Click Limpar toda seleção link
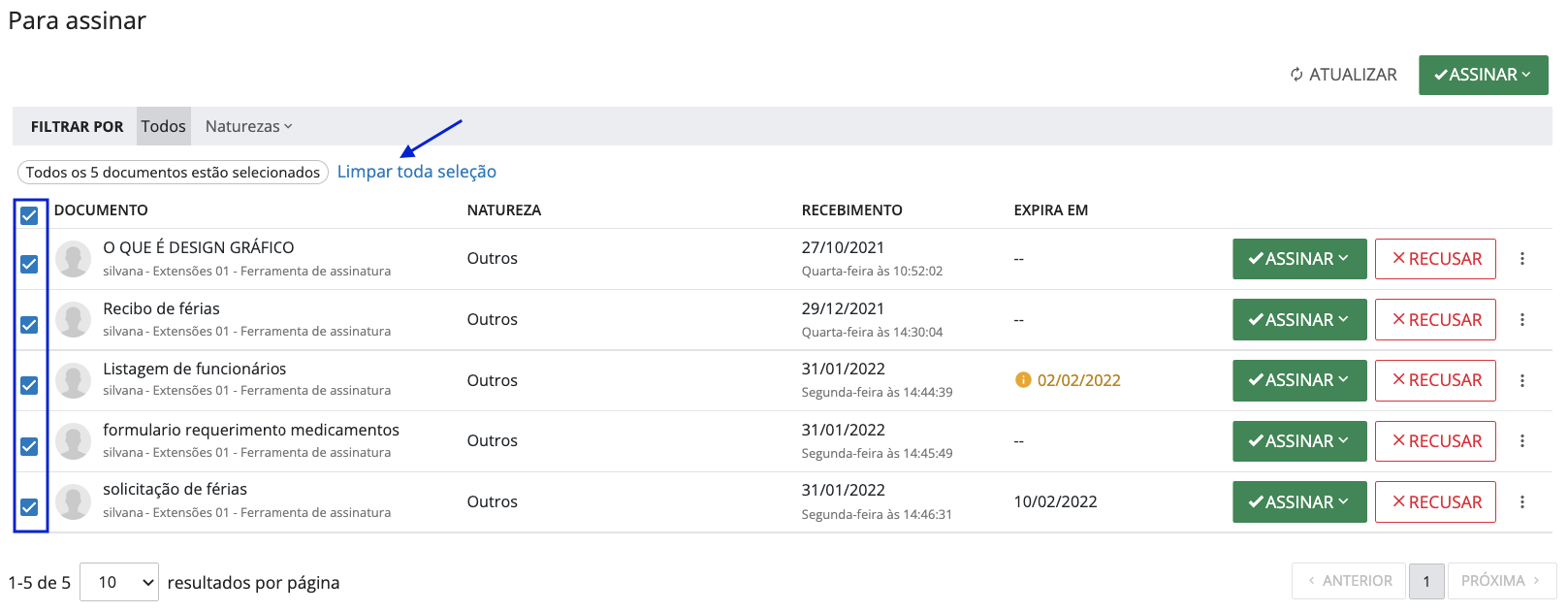Viewport: 1568px width, 612px height. 416,172
